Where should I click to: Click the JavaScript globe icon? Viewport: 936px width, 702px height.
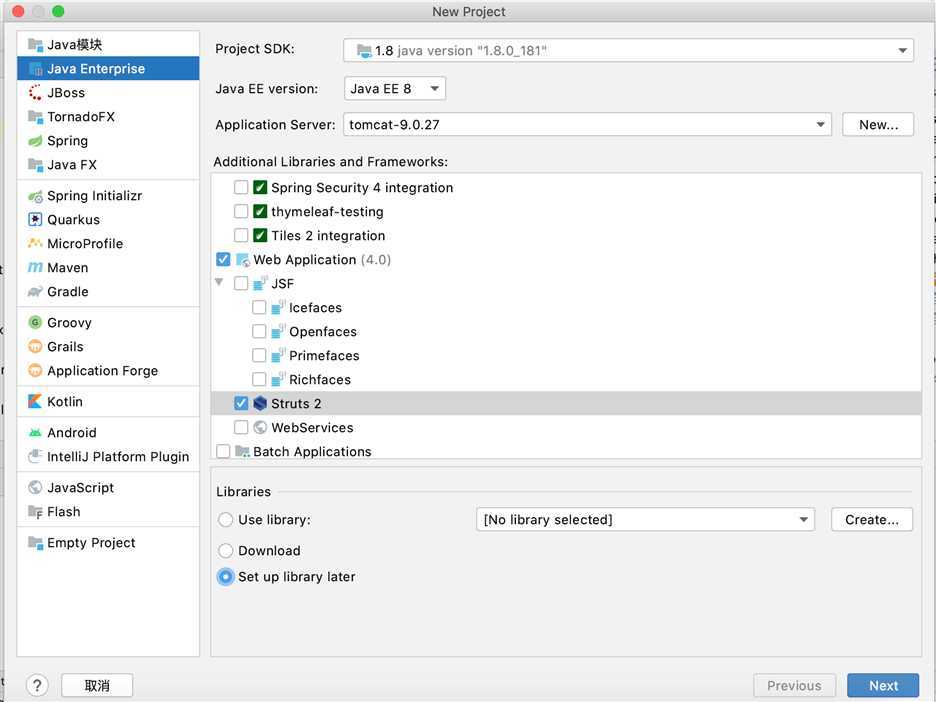point(35,488)
